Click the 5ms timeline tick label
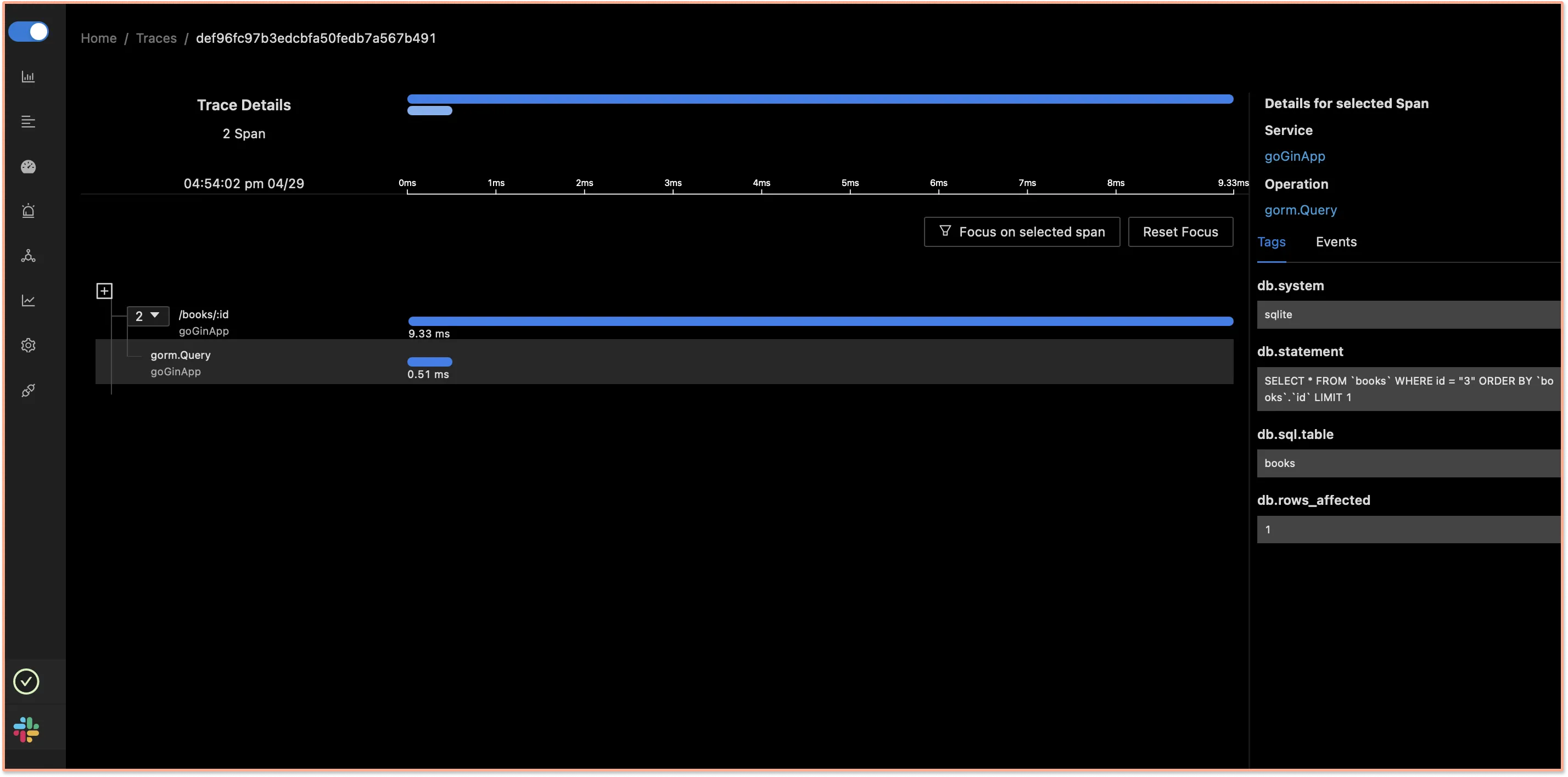The width and height of the screenshot is (1568, 777). [850, 183]
